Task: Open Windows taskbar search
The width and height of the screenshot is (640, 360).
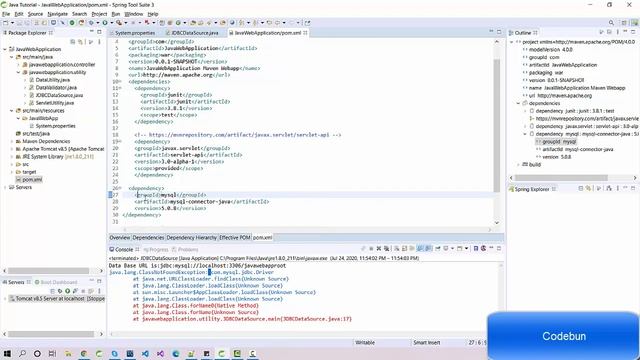Action: click(x=22, y=353)
